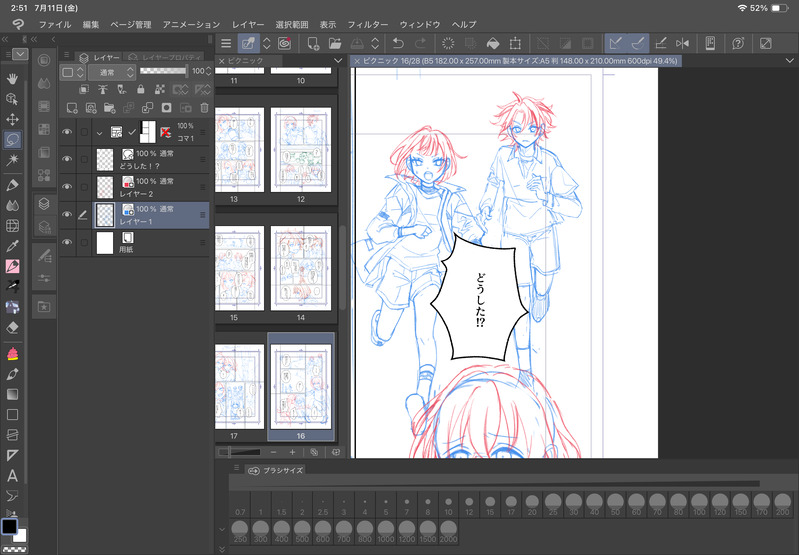Select the white sub color swatch
Image resolution: width=799 pixels, height=555 pixels.
coord(21,535)
